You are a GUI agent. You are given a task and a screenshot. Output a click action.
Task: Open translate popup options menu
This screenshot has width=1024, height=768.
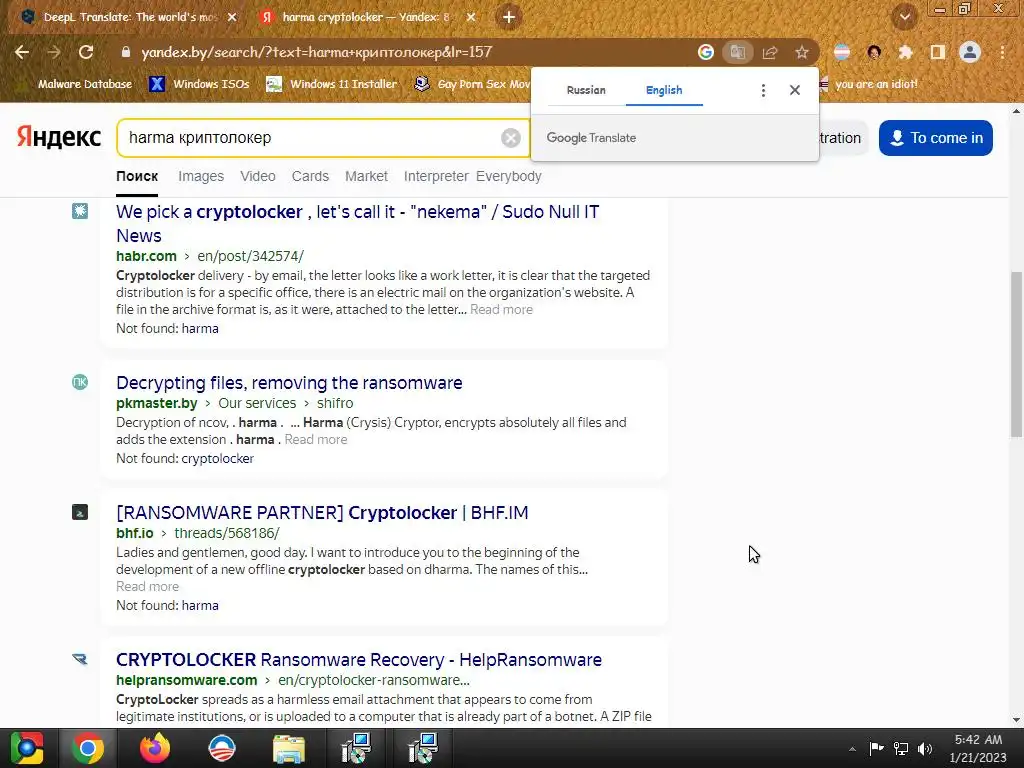tap(763, 90)
